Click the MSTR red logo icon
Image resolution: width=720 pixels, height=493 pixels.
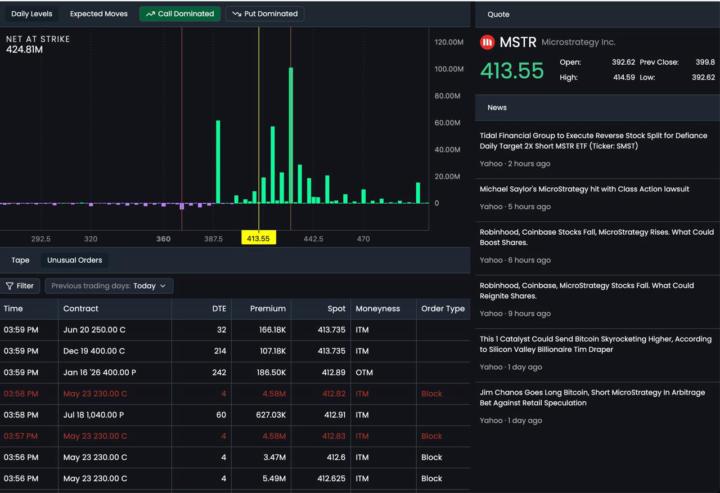pos(487,42)
